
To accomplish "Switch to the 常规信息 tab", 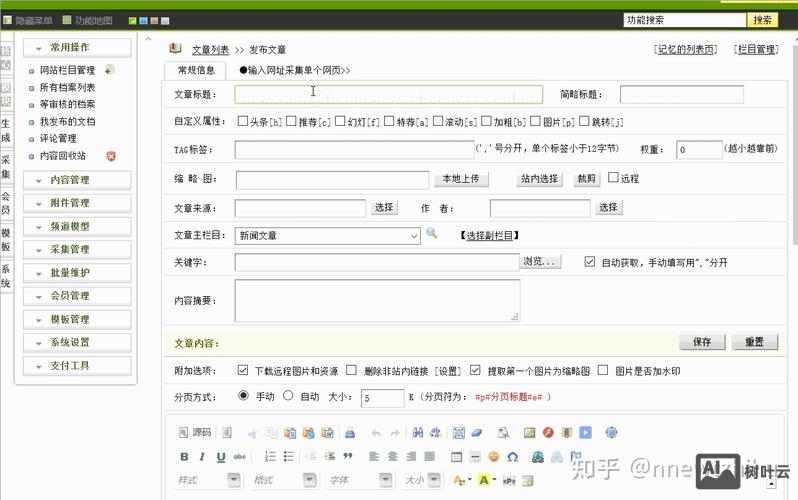I will (196, 70).
